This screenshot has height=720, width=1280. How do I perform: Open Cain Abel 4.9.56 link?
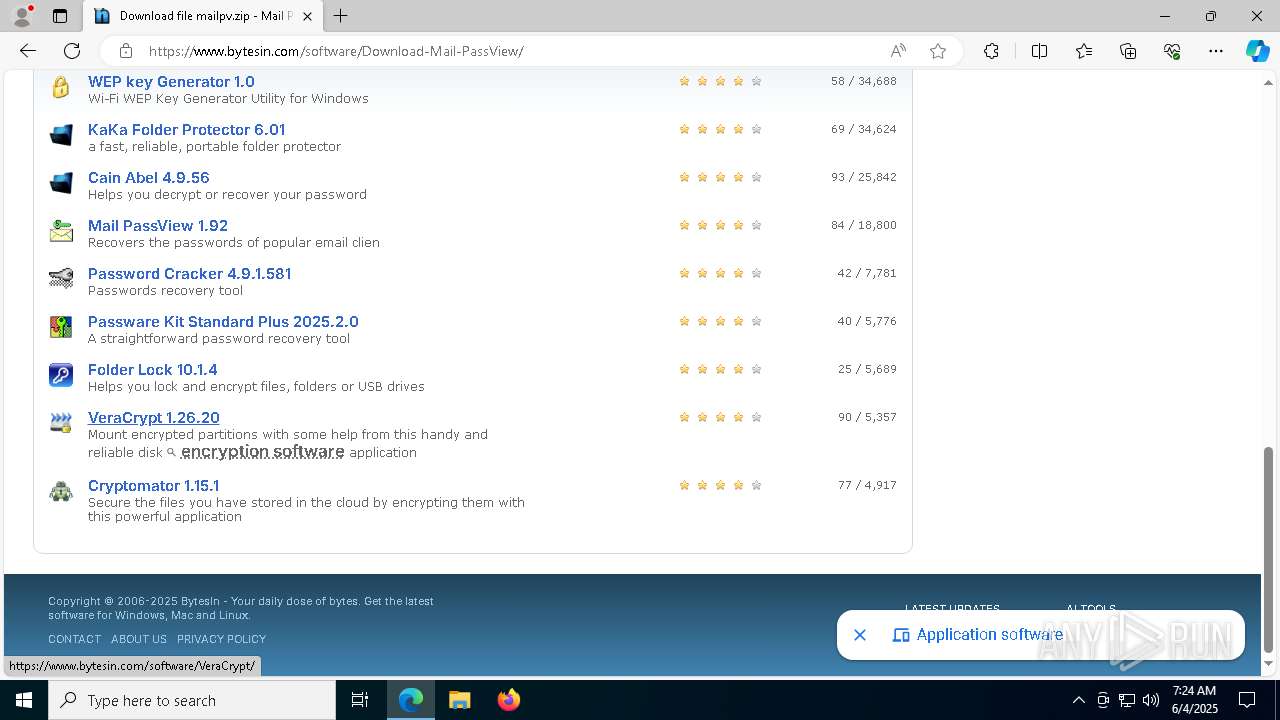click(148, 178)
